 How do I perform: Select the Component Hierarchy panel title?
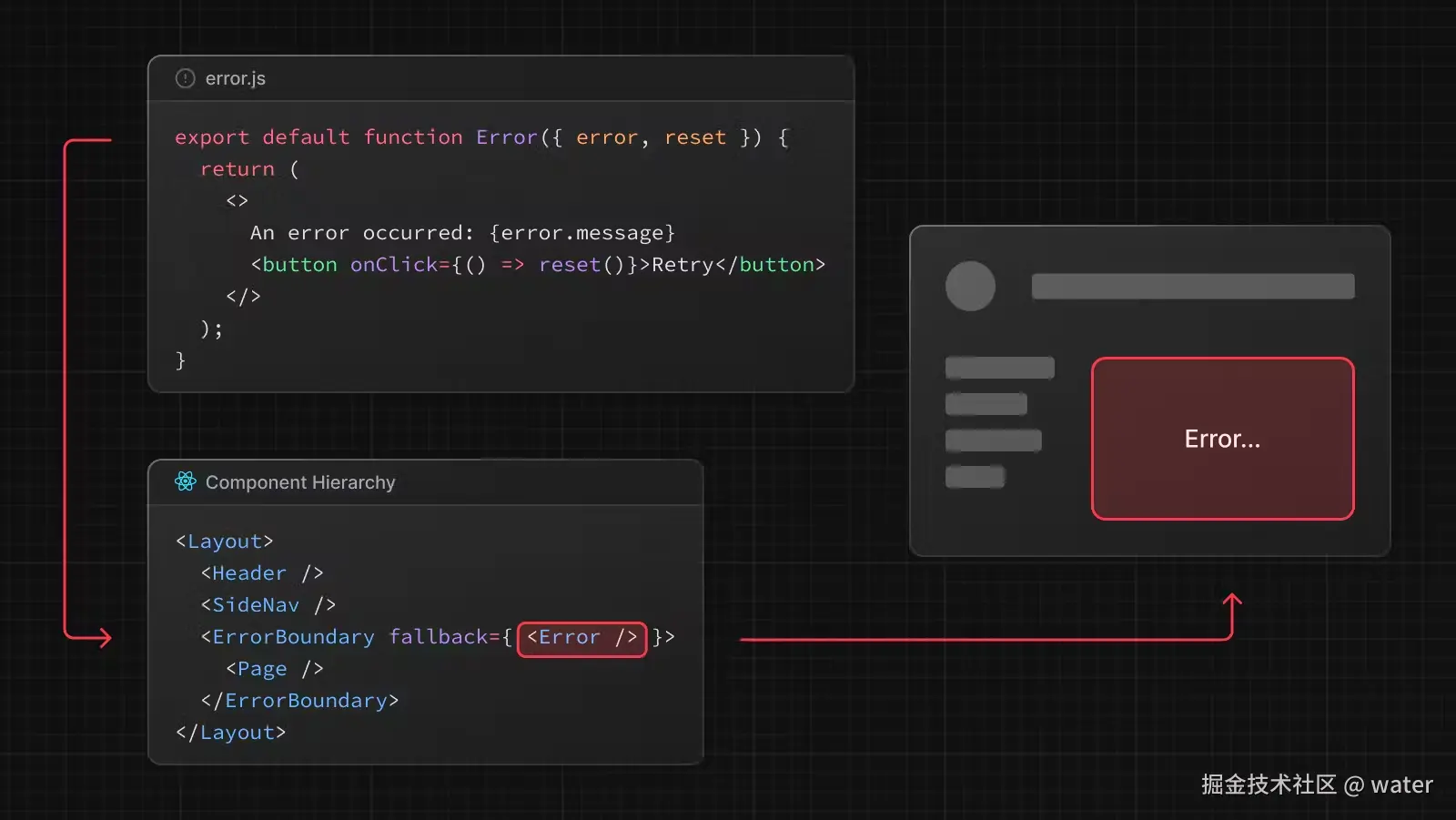tap(300, 482)
